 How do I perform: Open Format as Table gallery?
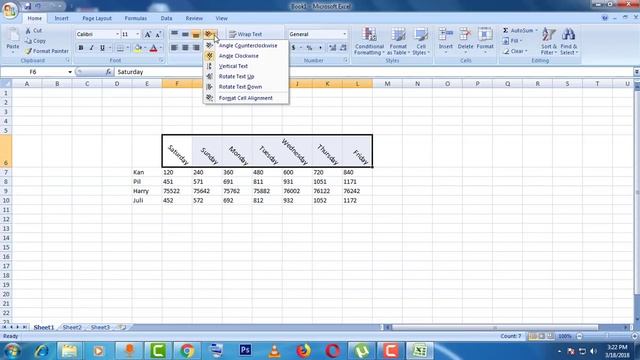398,41
